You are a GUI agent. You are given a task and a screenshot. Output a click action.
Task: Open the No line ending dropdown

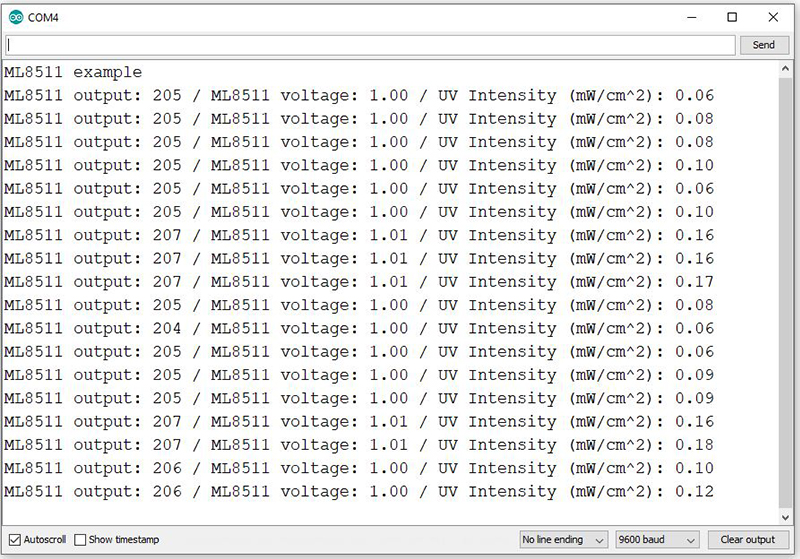[563, 540]
